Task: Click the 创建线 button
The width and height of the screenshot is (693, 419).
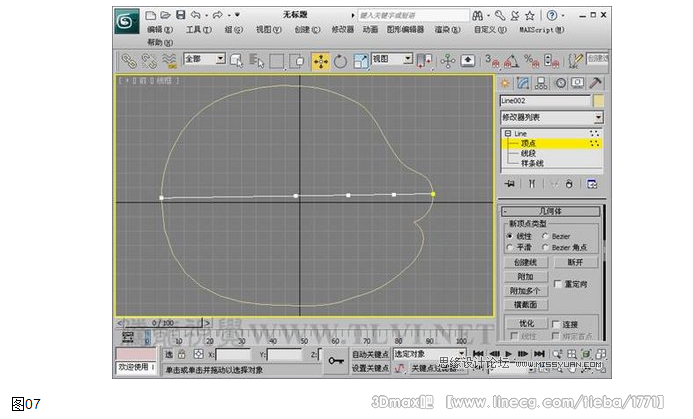Action: [x=526, y=263]
